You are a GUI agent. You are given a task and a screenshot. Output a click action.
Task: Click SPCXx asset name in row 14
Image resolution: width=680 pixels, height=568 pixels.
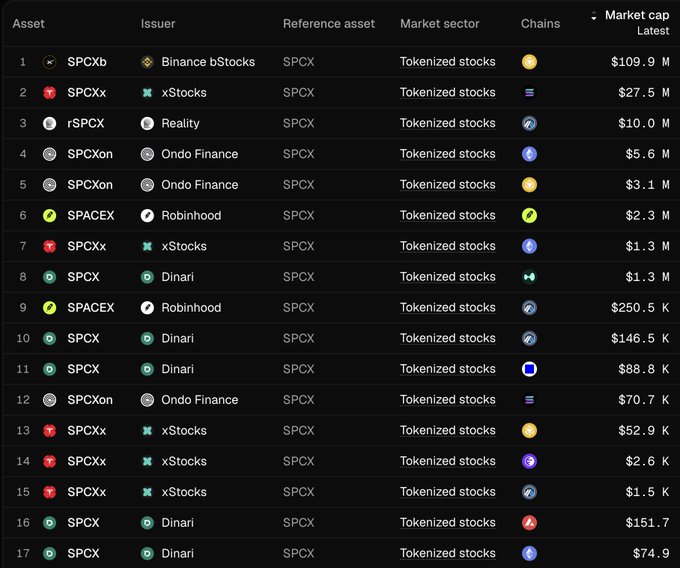tap(87, 461)
